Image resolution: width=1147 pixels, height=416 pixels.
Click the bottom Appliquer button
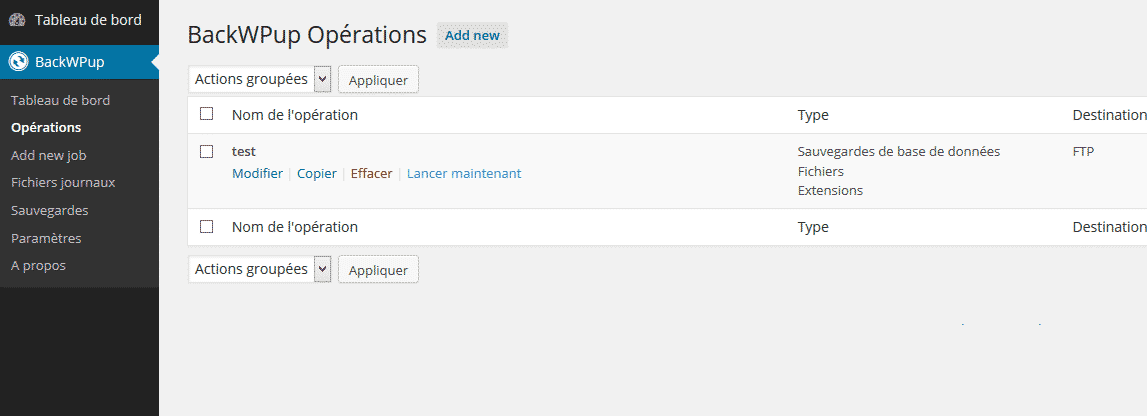click(378, 270)
